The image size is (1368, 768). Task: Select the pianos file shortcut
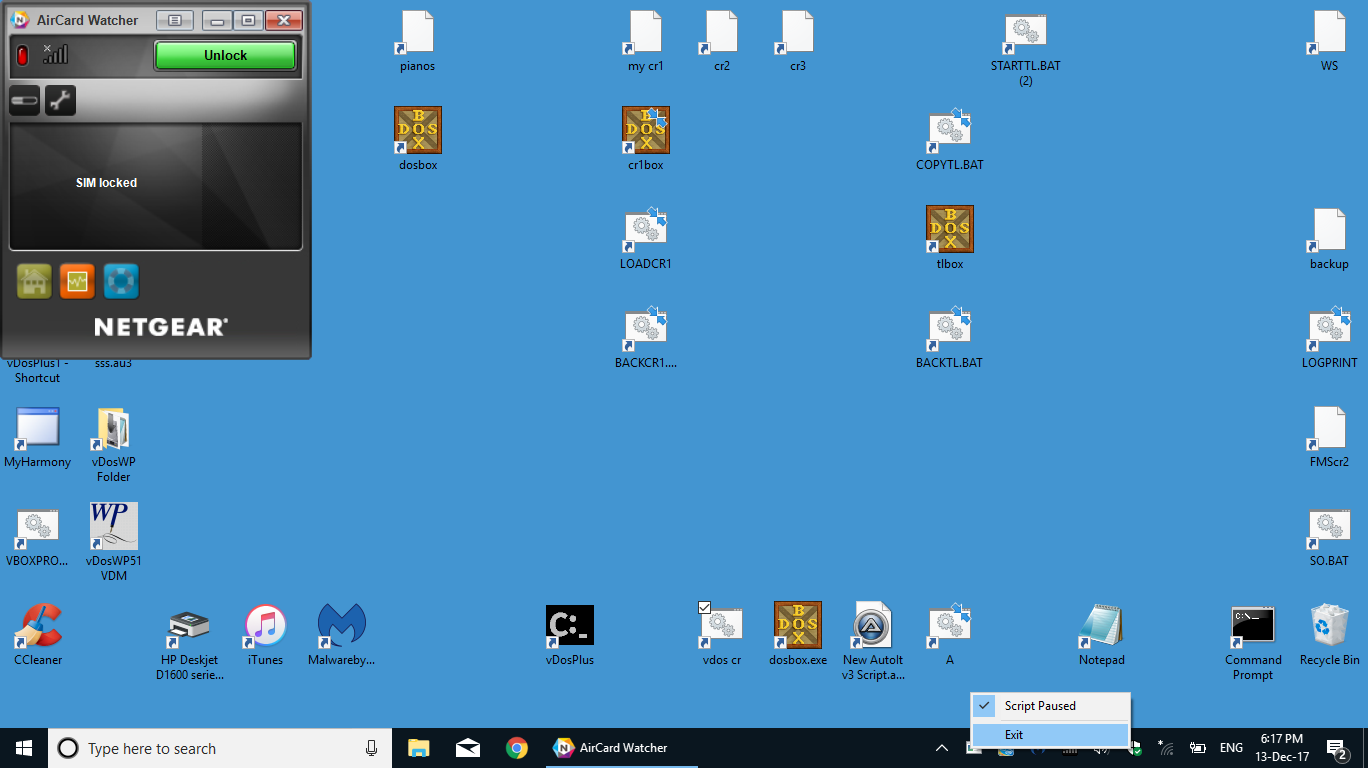point(418,40)
